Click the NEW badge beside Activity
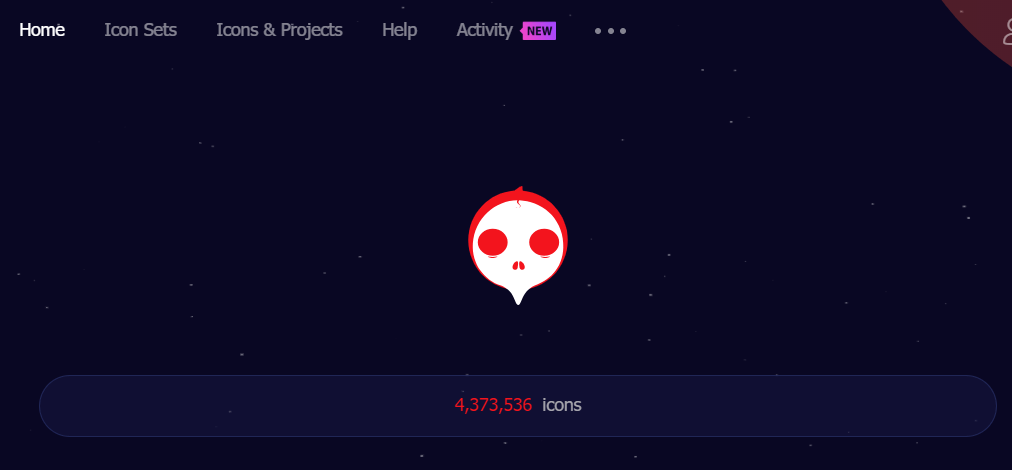The width and height of the screenshot is (1012, 470). tap(539, 31)
